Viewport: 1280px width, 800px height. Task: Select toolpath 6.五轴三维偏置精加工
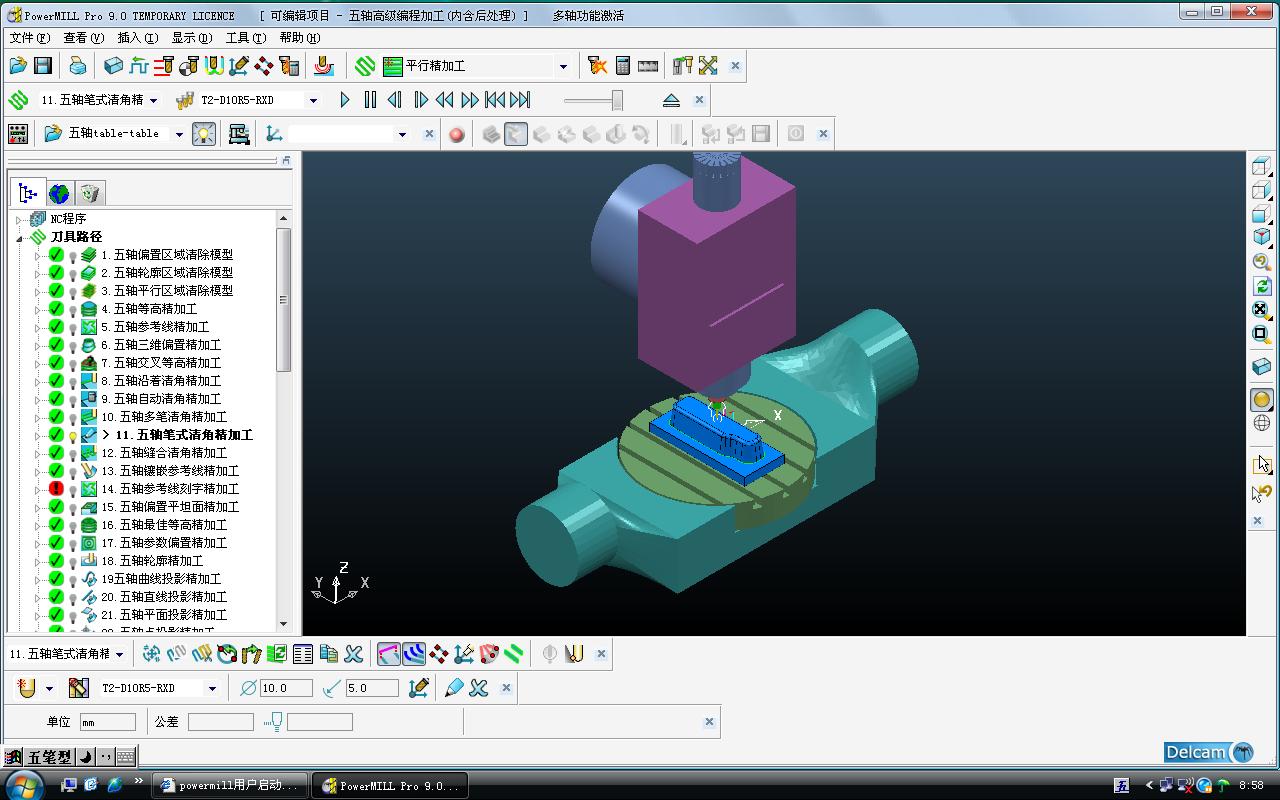[x=161, y=345]
